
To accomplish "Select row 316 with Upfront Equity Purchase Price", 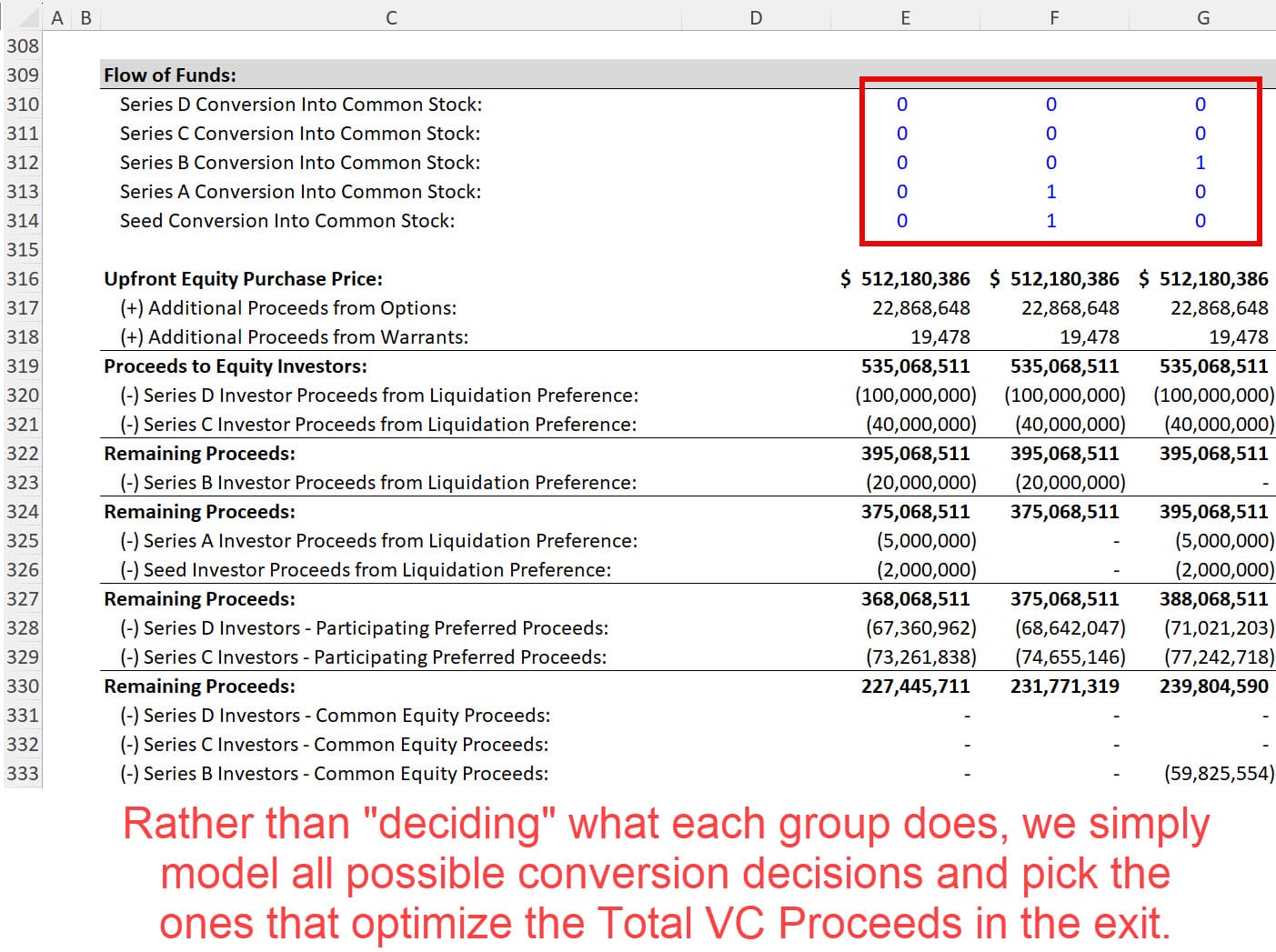I will [x=23, y=278].
